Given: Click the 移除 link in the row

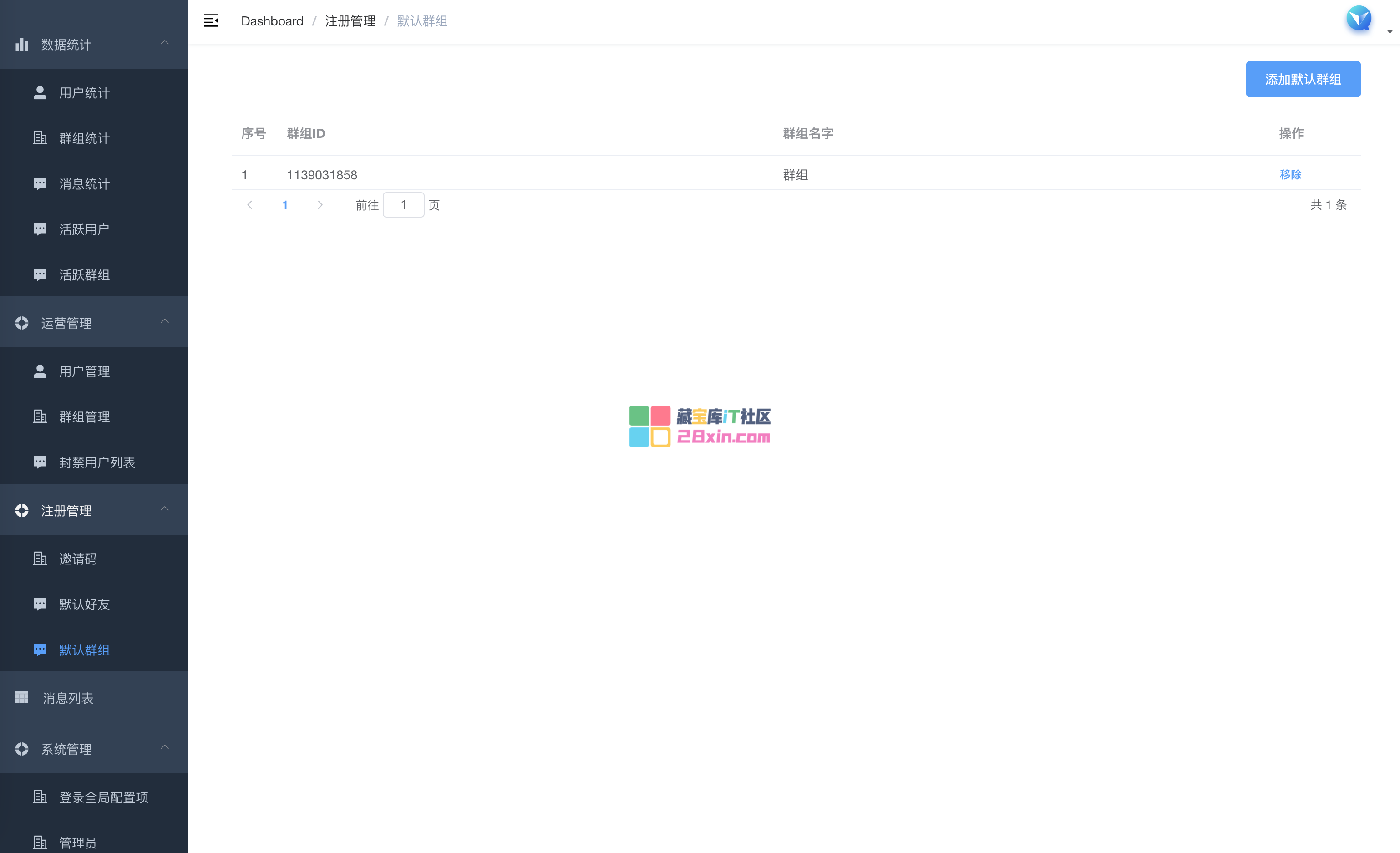Looking at the screenshot, I should (x=1290, y=174).
